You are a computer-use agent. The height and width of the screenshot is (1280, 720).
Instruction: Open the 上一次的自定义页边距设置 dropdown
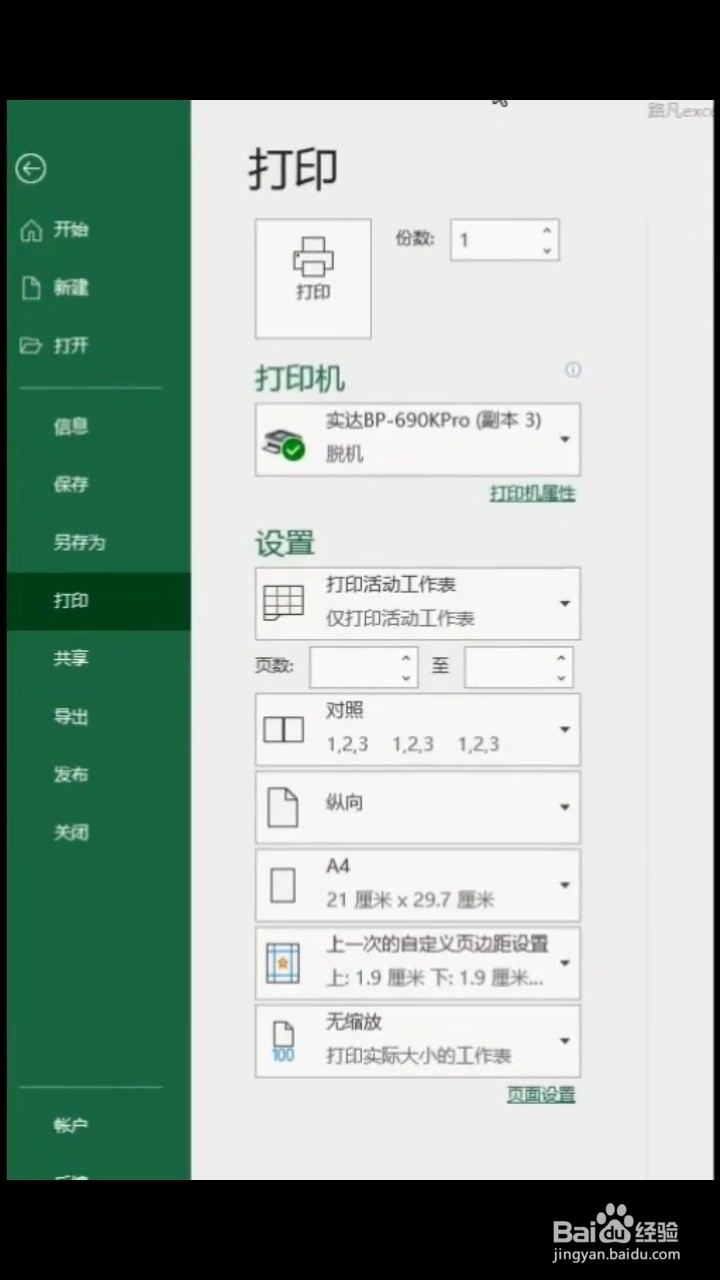418,963
